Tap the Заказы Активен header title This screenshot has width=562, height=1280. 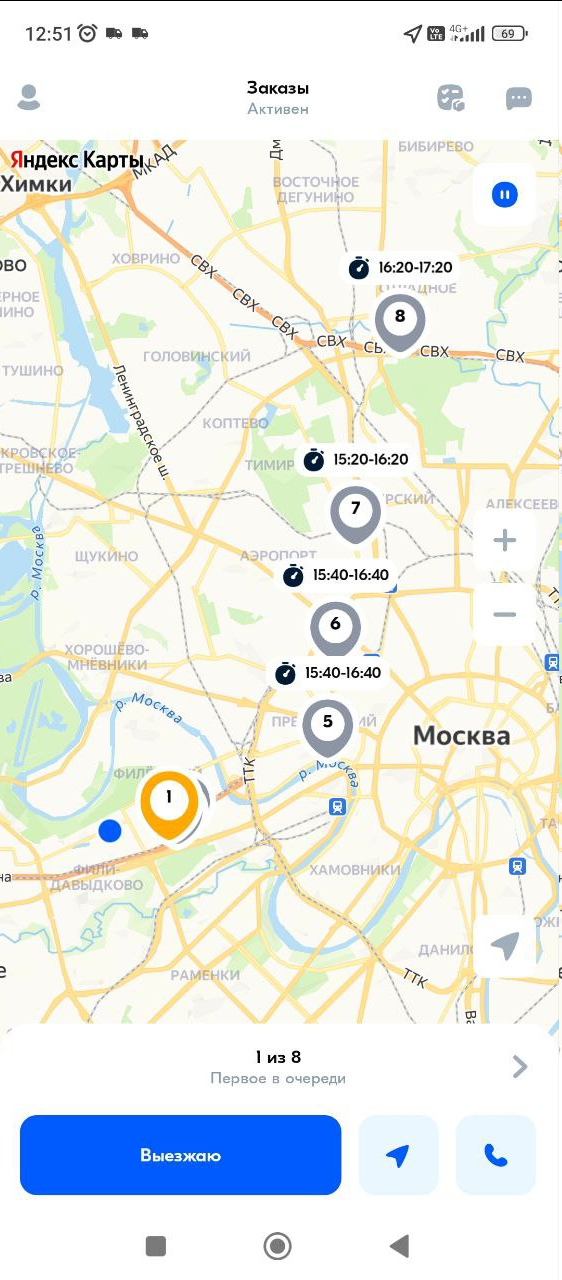[278, 98]
